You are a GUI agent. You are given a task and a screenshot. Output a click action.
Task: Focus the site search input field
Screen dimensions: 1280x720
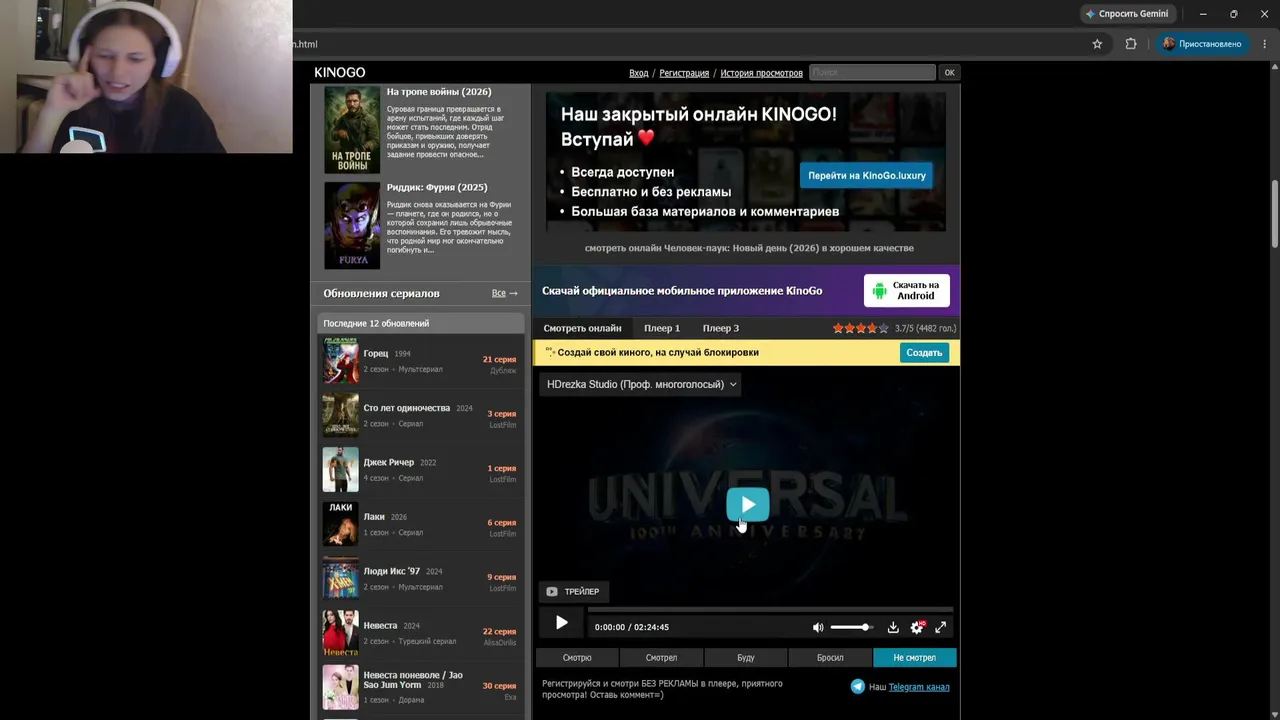tap(872, 72)
